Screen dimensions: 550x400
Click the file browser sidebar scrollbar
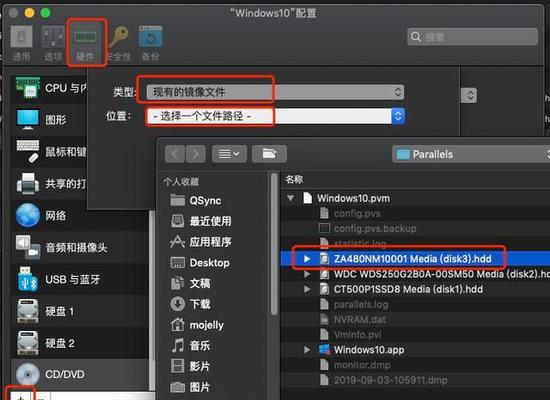pos(275,244)
